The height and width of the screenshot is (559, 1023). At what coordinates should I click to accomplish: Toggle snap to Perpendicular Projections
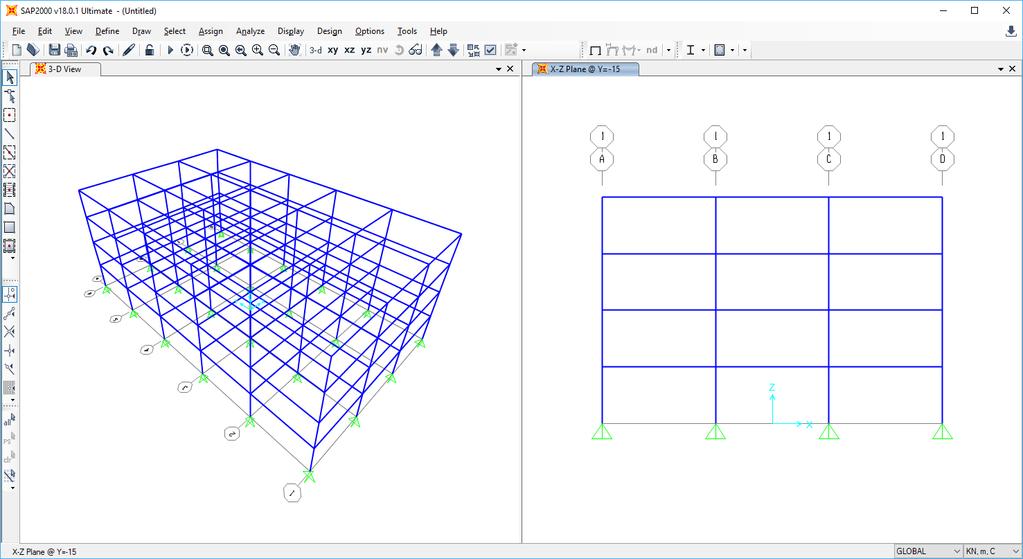(x=10, y=351)
